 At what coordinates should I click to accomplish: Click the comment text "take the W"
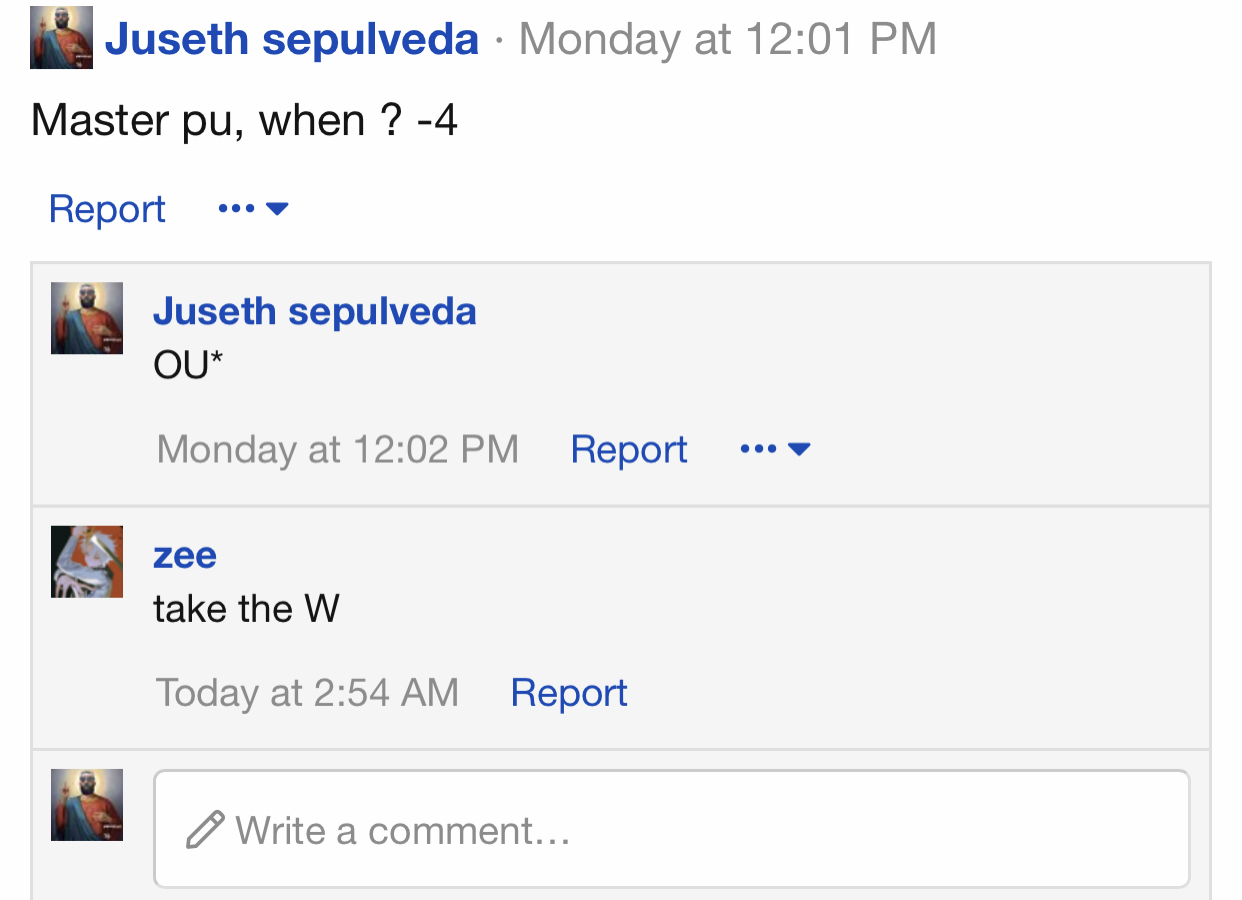coord(246,608)
